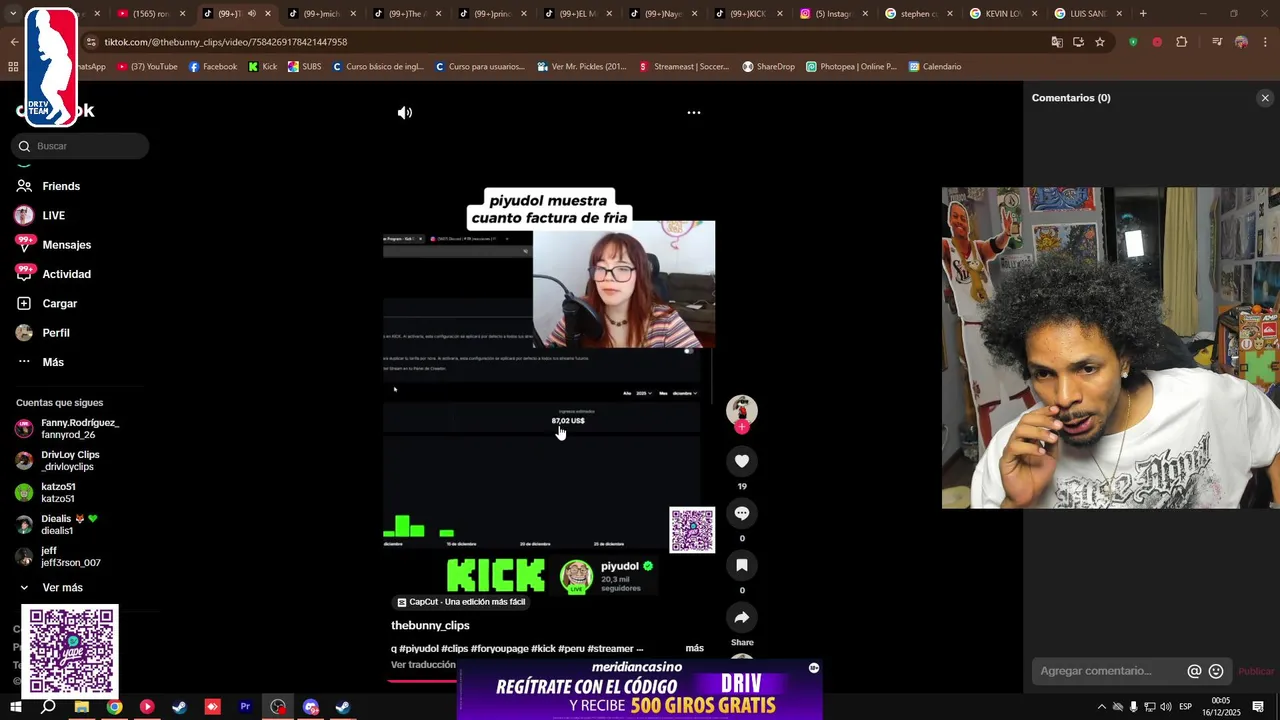The width and height of the screenshot is (1280, 720).
Task: Open the ShareDrop bookmark
Action: click(768, 67)
